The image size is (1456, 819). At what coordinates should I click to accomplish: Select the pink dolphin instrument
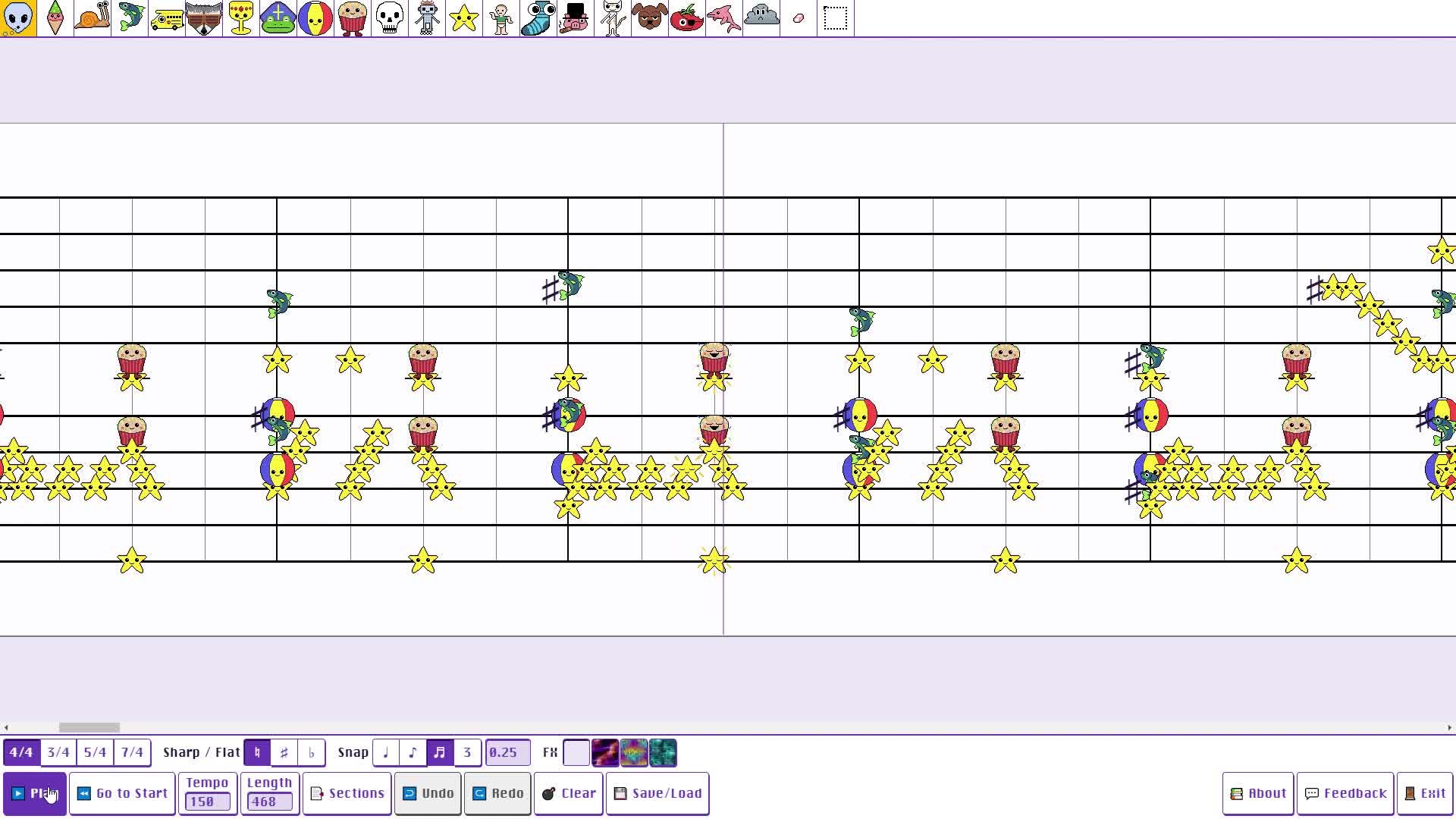pyautogui.click(x=723, y=17)
